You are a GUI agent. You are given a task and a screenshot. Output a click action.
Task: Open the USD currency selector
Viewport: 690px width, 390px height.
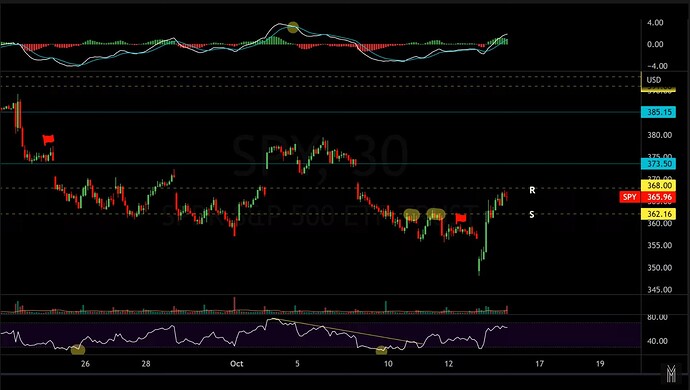pos(653,80)
